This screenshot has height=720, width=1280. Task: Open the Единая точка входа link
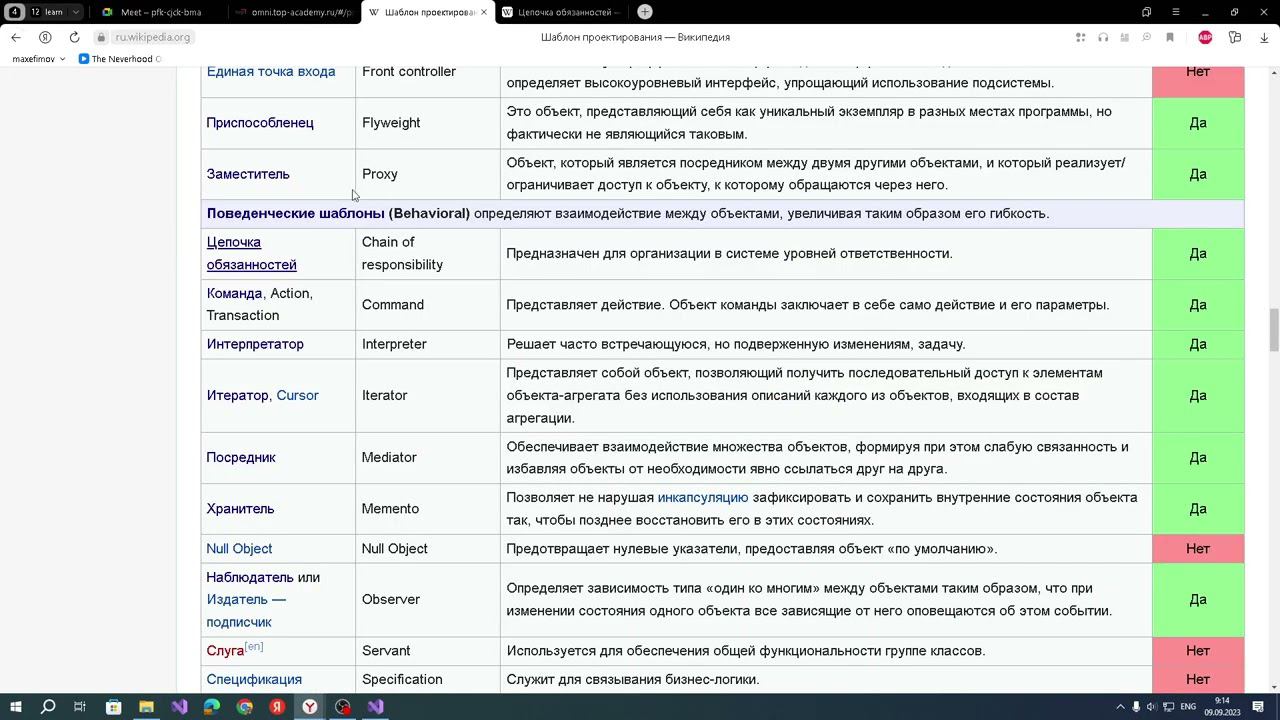(271, 71)
